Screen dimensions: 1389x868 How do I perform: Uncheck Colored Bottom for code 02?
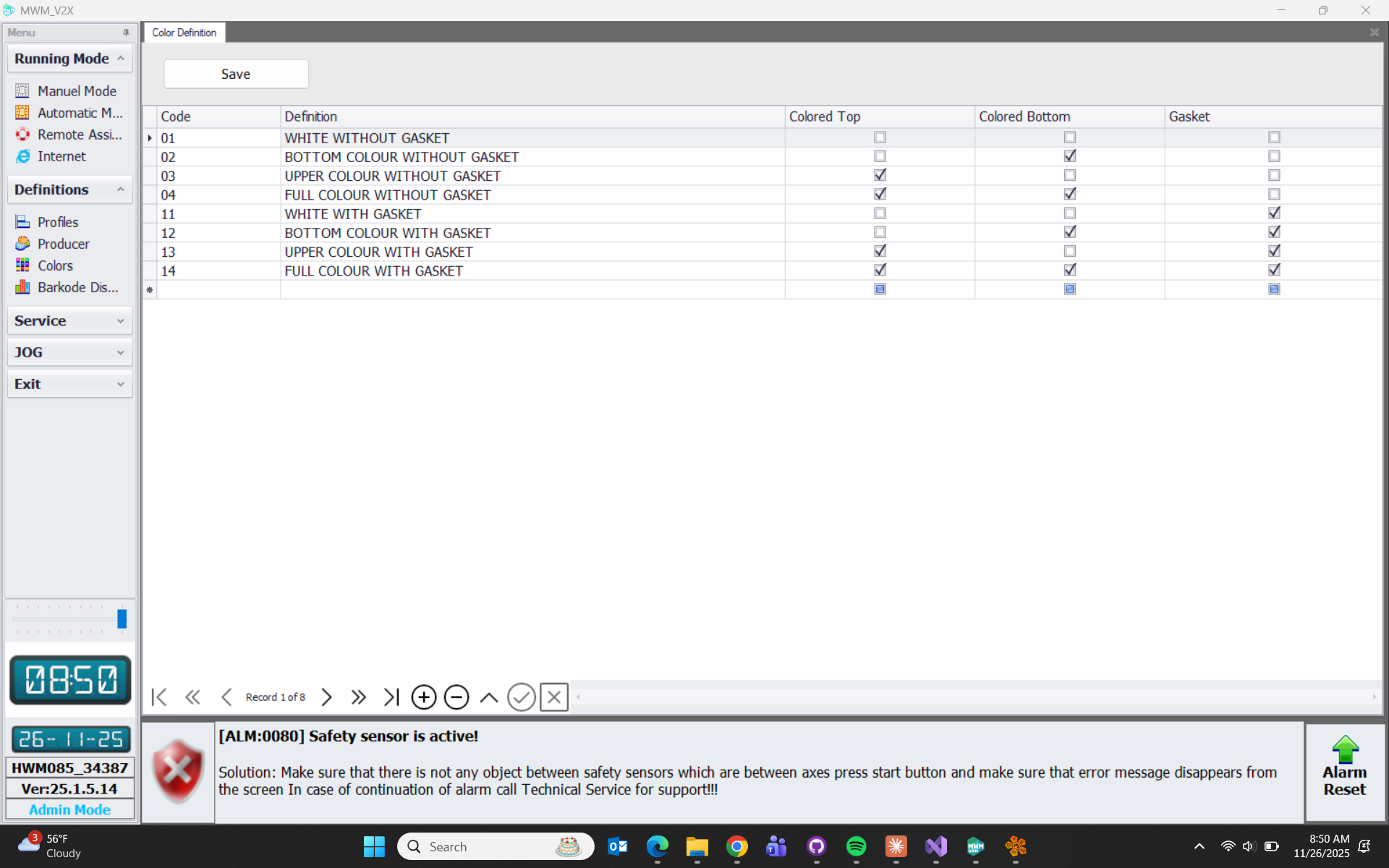[1069, 156]
